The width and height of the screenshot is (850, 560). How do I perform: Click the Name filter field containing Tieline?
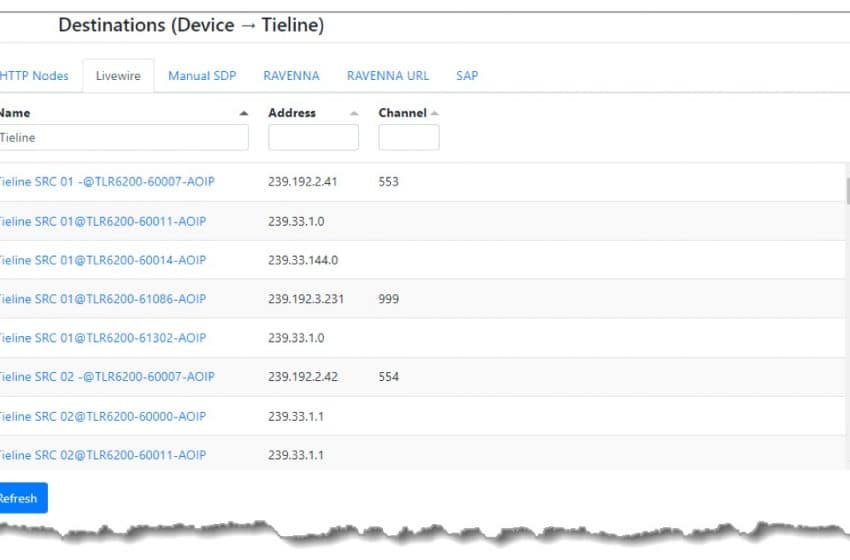122,138
